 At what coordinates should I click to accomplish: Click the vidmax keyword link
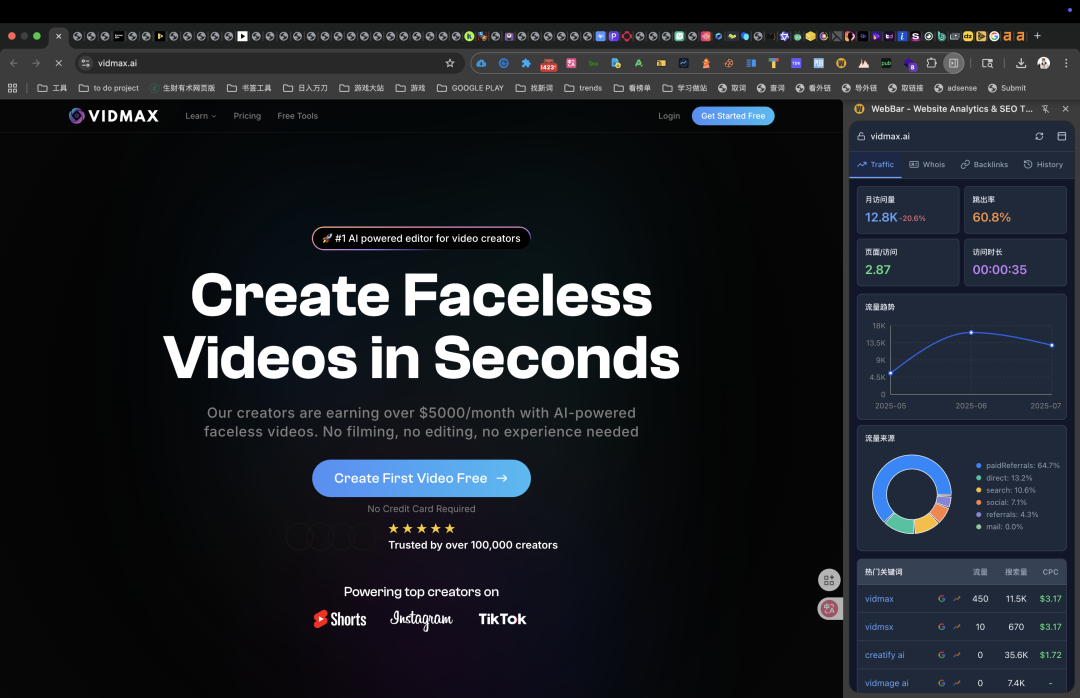tap(879, 599)
